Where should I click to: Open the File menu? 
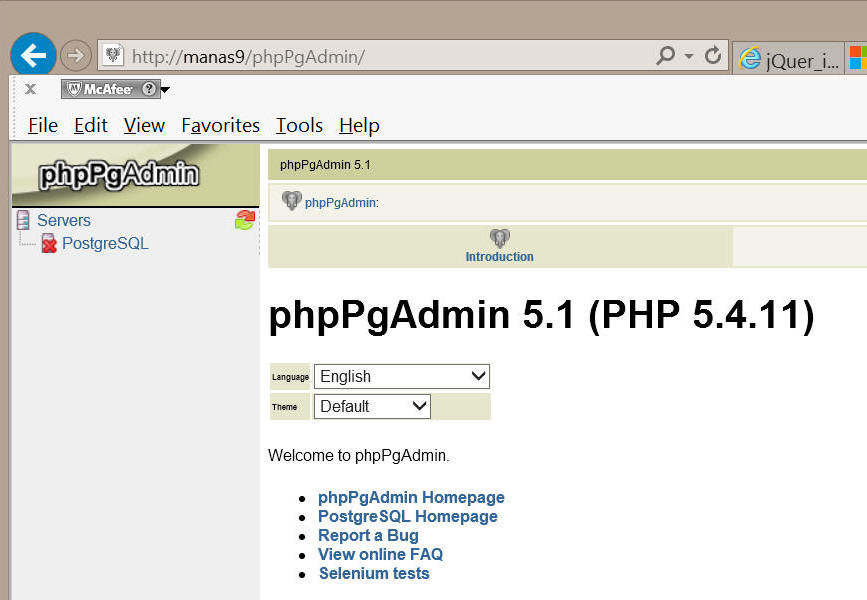pyautogui.click(x=43, y=126)
